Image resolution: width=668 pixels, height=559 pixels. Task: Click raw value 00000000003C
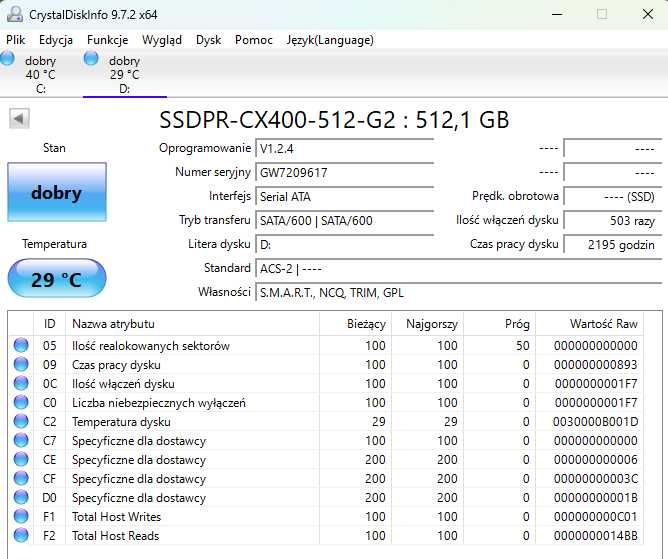click(596, 478)
